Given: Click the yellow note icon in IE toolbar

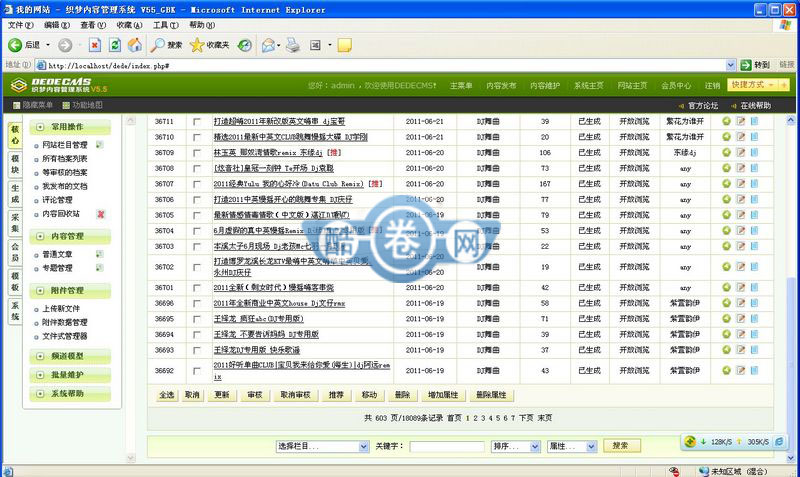Looking at the screenshot, I should pyautogui.click(x=345, y=45).
